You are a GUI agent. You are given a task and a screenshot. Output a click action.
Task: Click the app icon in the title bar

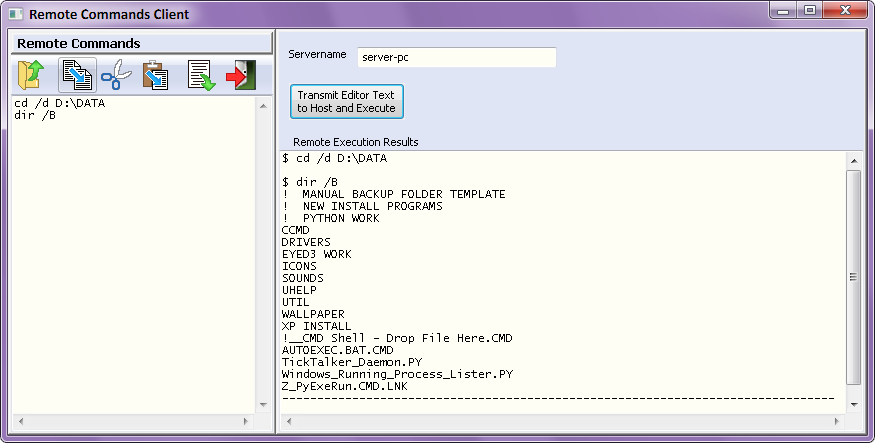(x=14, y=15)
